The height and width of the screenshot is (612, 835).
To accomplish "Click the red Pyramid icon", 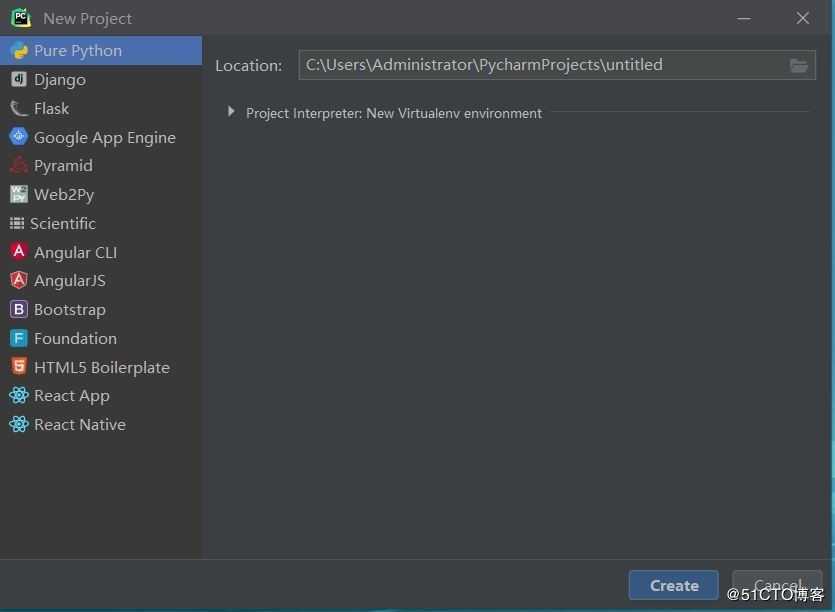I will click(x=19, y=165).
